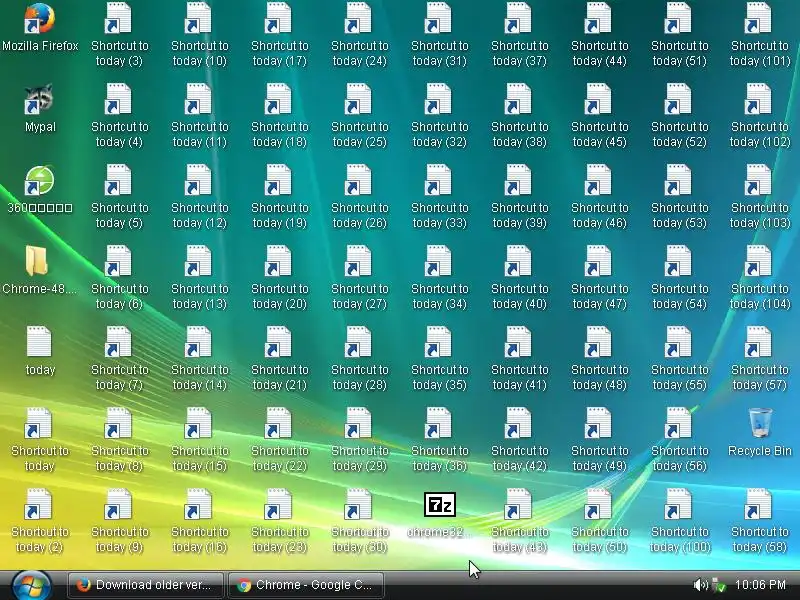The height and width of the screenshot is (600, 800).
Task: Select the chrome32 7z archive icon
Action: tap(440, 514)
